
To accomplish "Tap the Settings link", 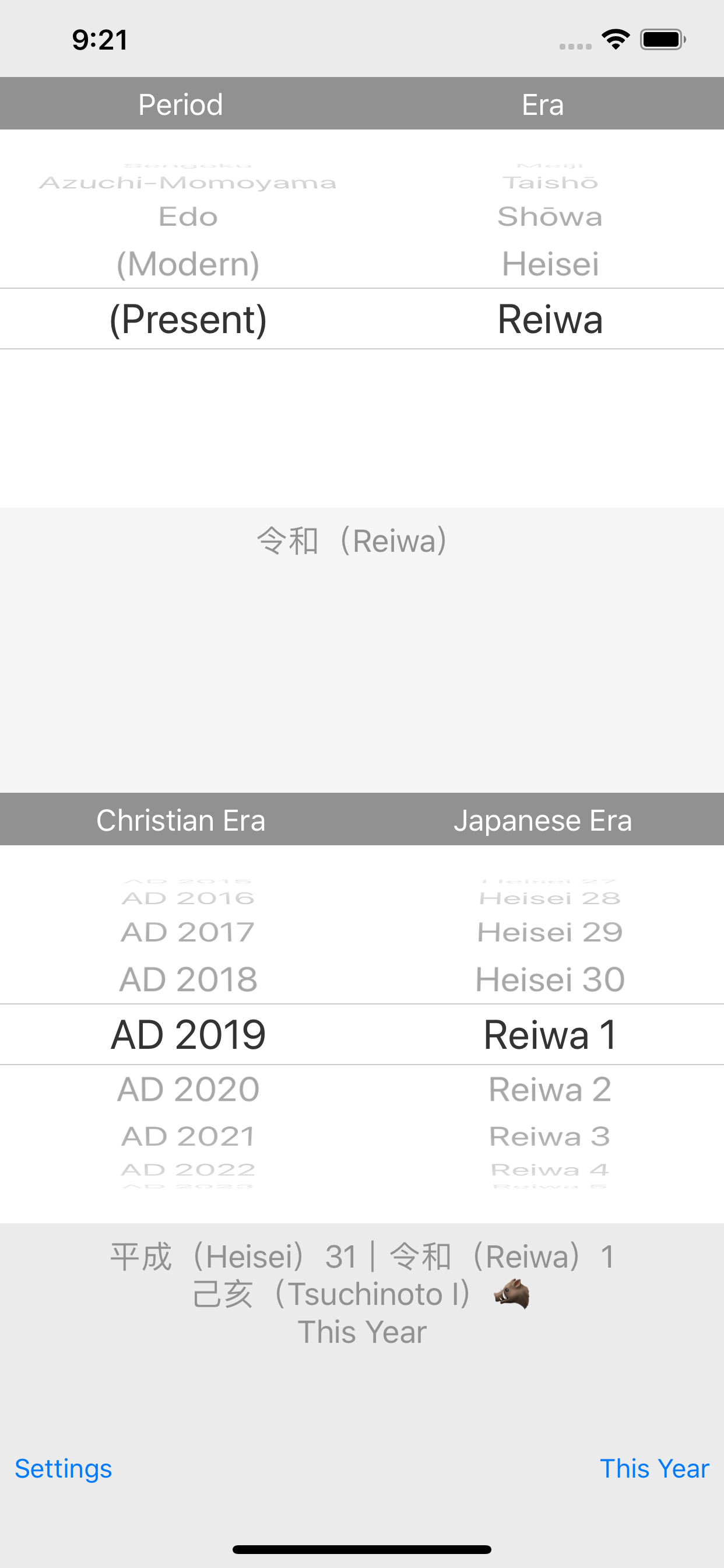I will [64, 1468].
